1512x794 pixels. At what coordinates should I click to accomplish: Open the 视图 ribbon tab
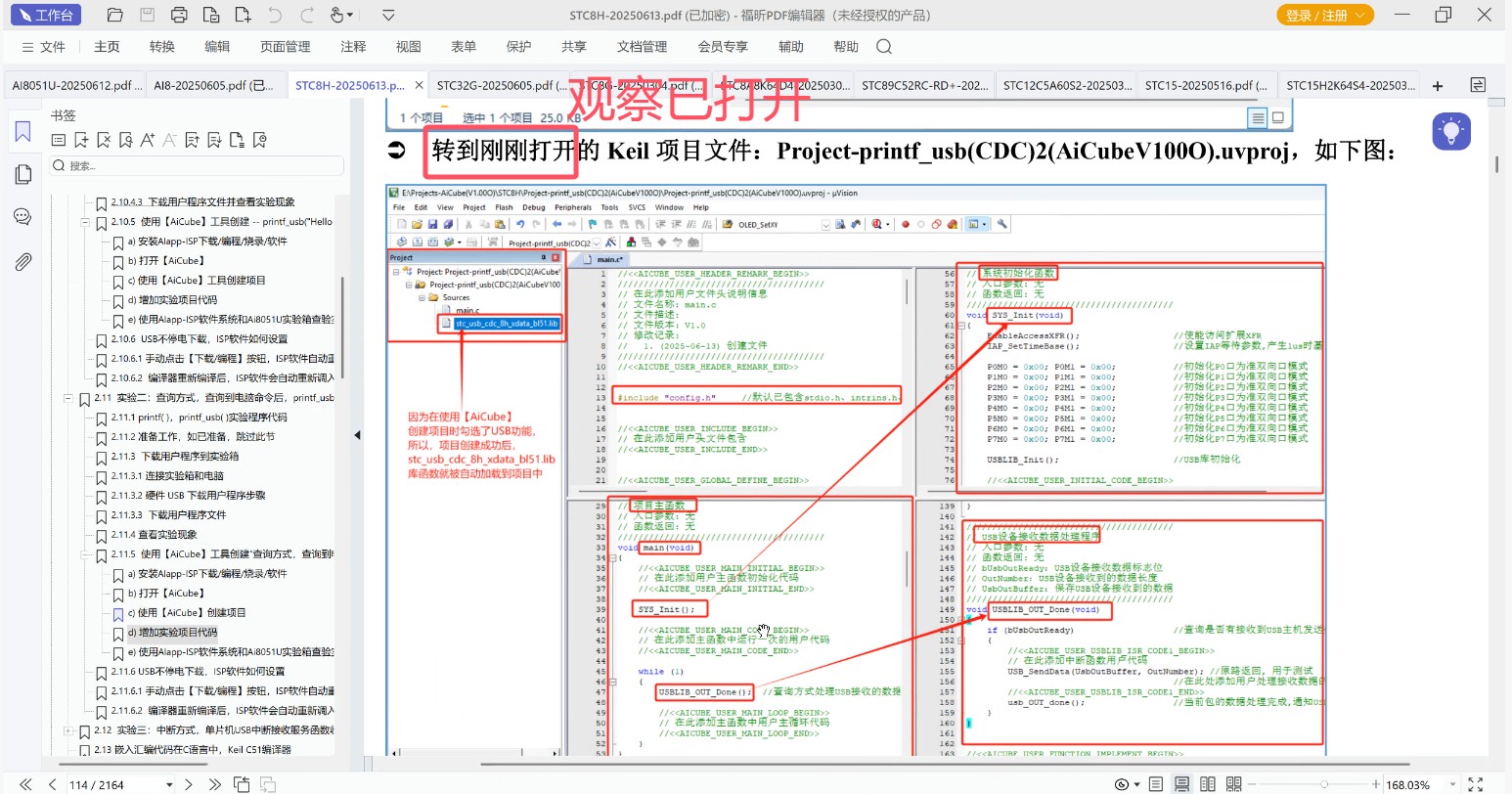(x=409, y=46)
